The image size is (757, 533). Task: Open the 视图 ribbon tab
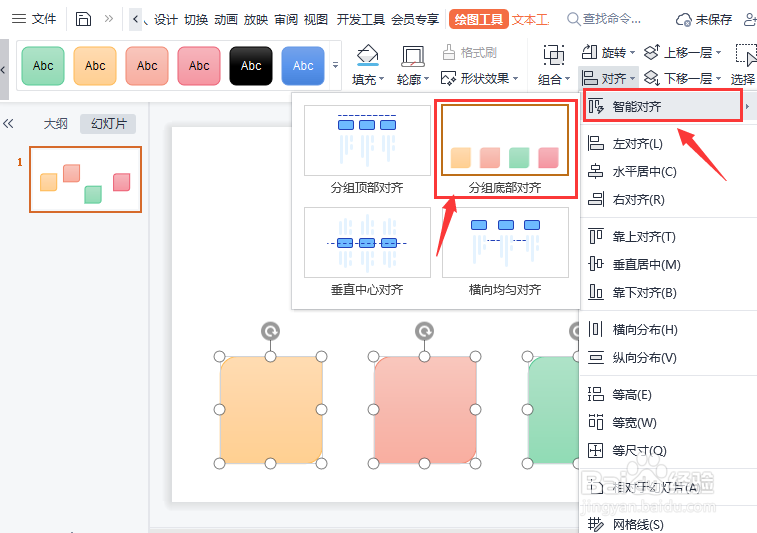[316, 19]
